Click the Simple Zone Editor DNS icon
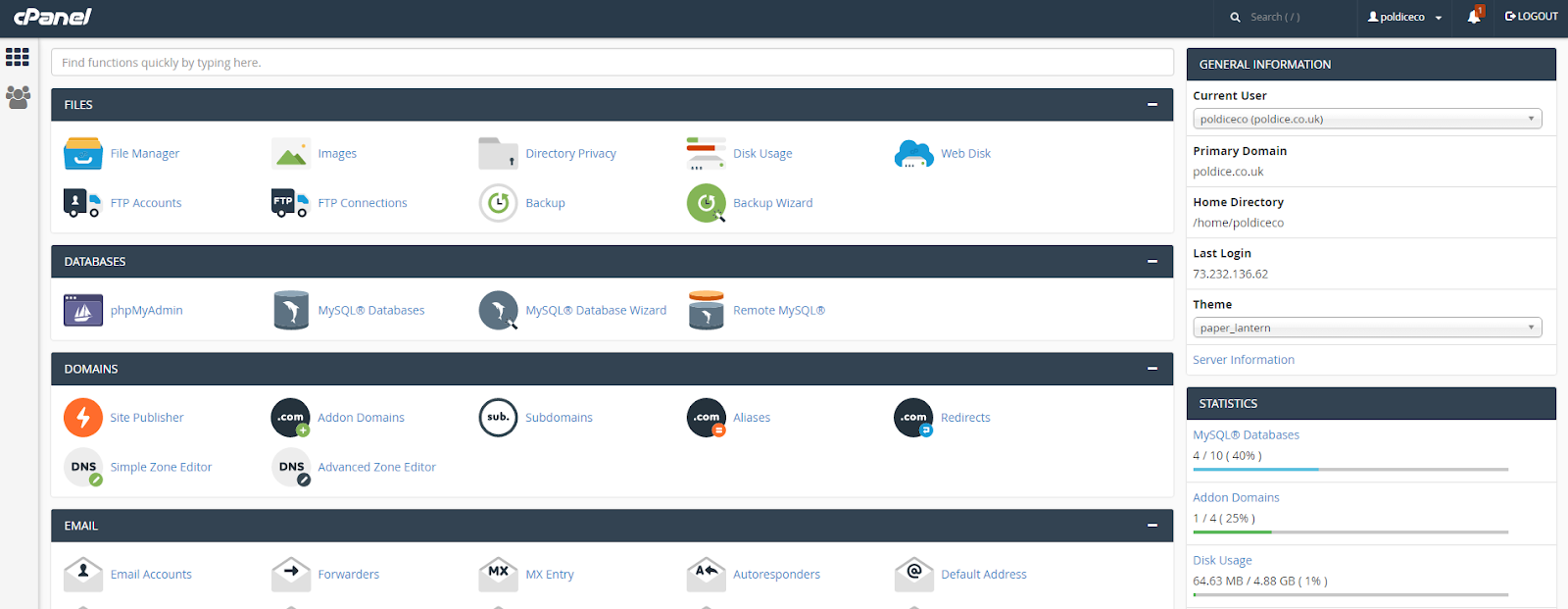 (83, 467)
